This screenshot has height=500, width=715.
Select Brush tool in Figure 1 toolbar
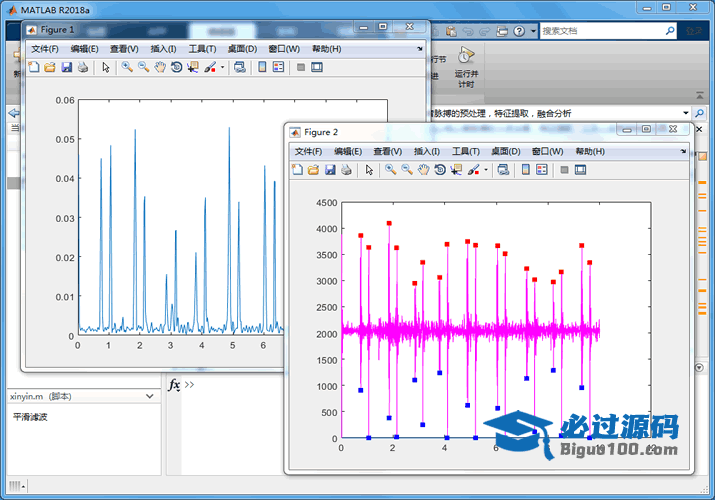210,67
